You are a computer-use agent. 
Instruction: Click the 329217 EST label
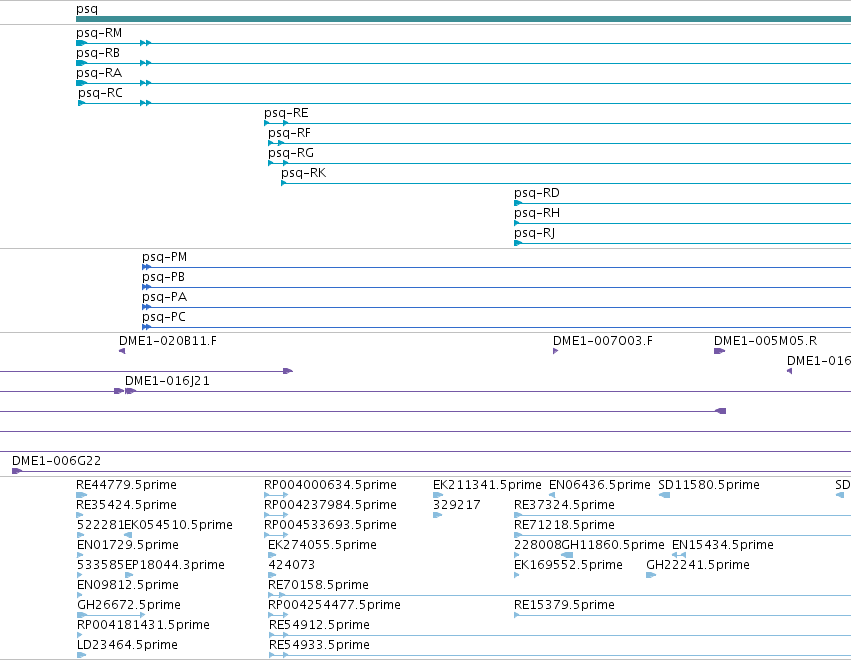[x=457, y=505]
